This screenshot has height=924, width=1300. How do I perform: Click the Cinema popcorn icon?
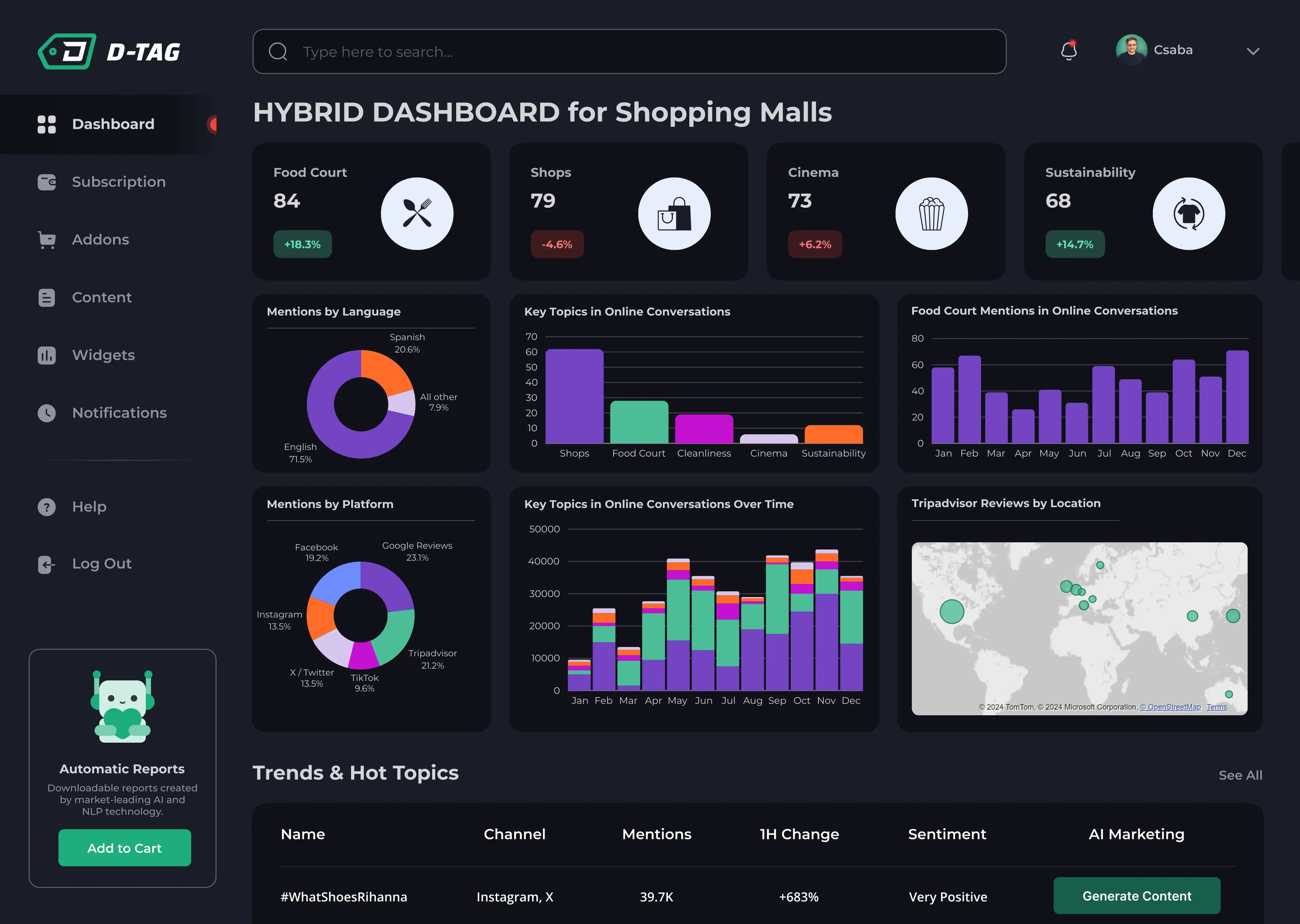tap(931, 213)
